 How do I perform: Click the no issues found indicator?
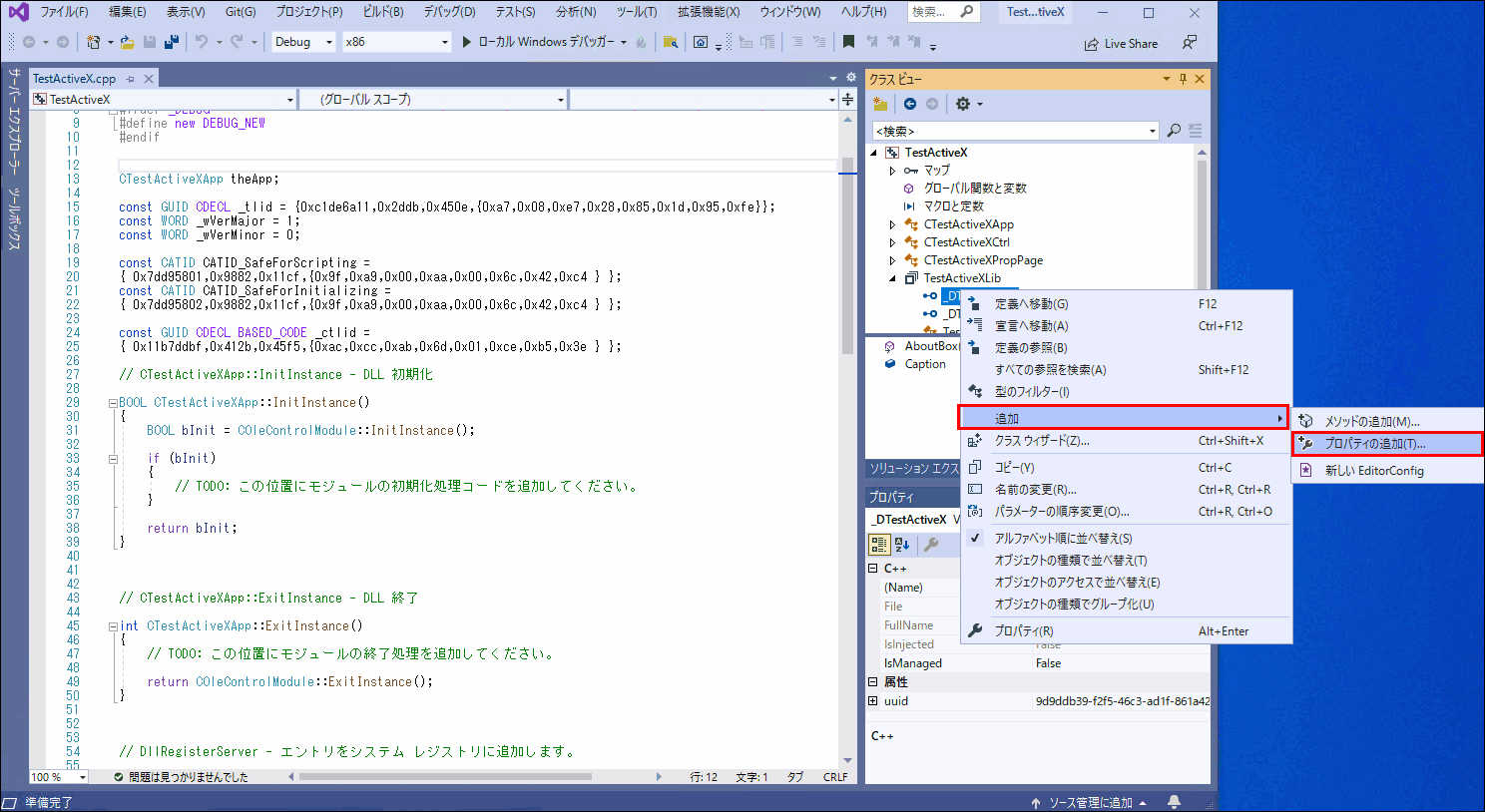pos(181,777)
